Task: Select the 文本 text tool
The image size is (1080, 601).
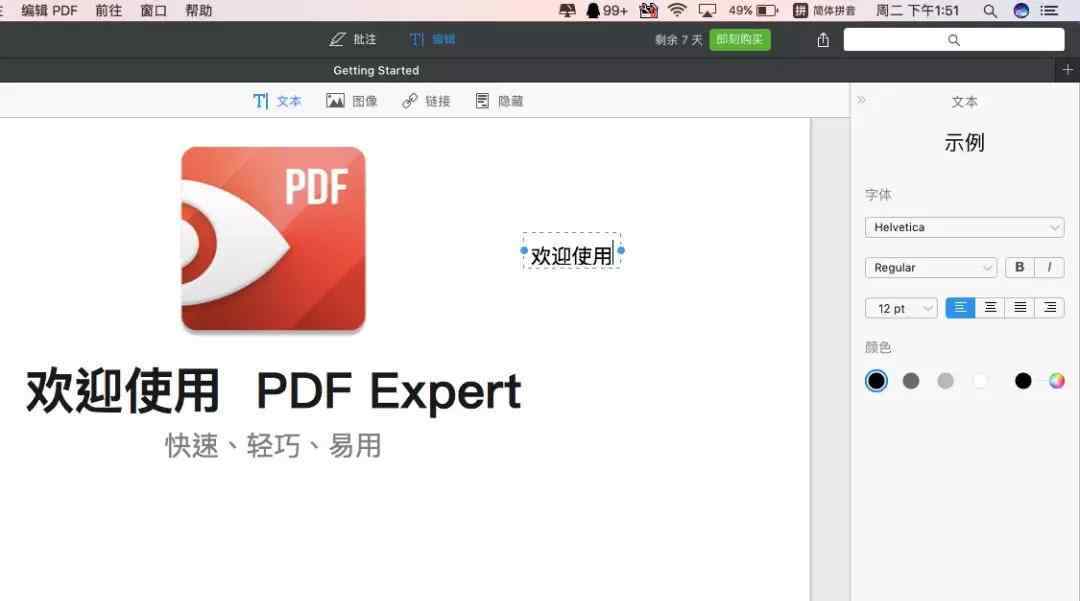Action: coord(276,101)
